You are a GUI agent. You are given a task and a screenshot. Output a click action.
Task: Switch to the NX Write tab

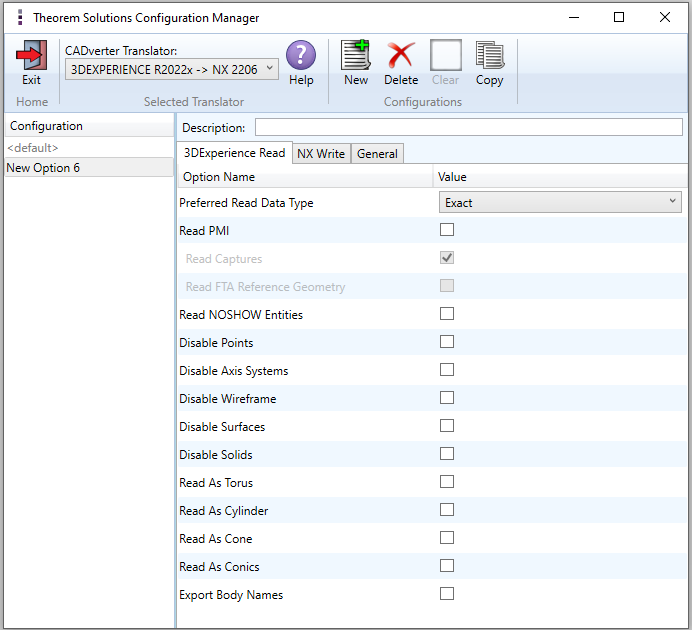click(321, 154)
